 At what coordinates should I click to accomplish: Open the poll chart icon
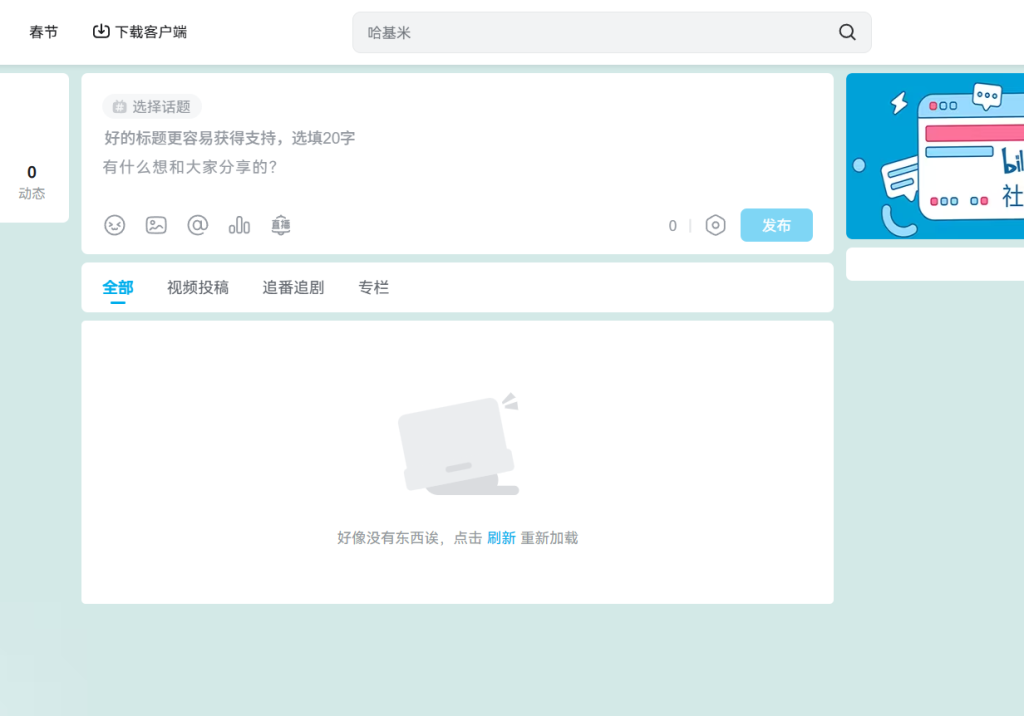(x=239, y=225)
